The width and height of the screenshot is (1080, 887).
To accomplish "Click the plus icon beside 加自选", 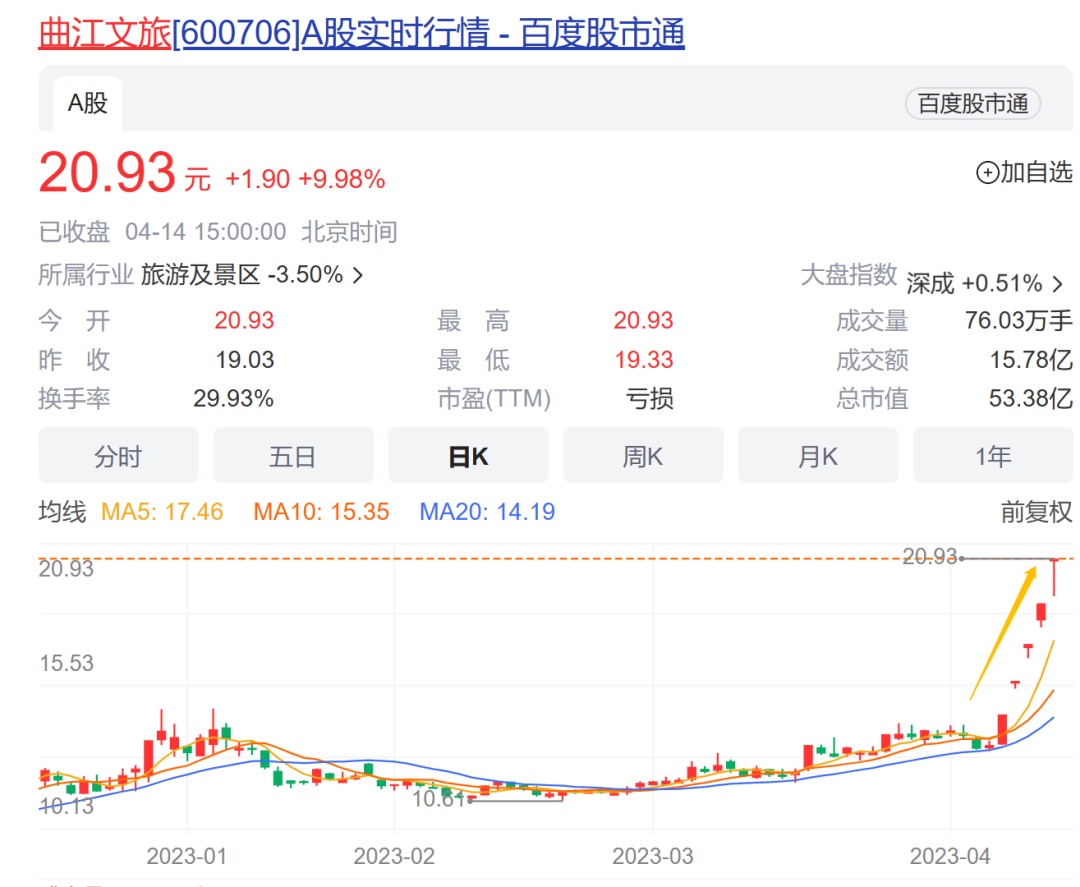I will tap(987, 172).
